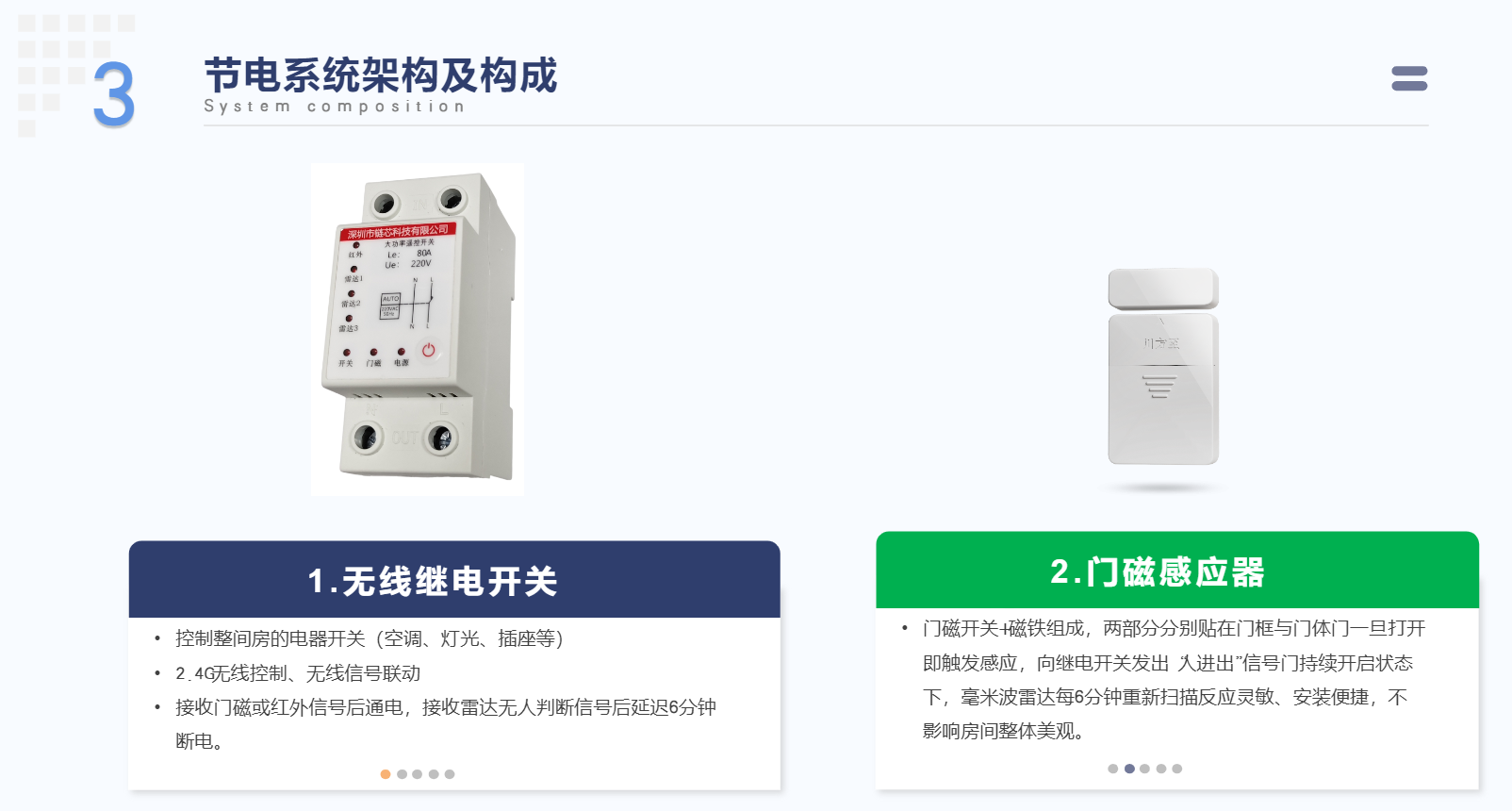Viewport: 1512px width, 811px height.
Task: Select the first gray dot under the door sensor card
Action: tap(1113, 769)
